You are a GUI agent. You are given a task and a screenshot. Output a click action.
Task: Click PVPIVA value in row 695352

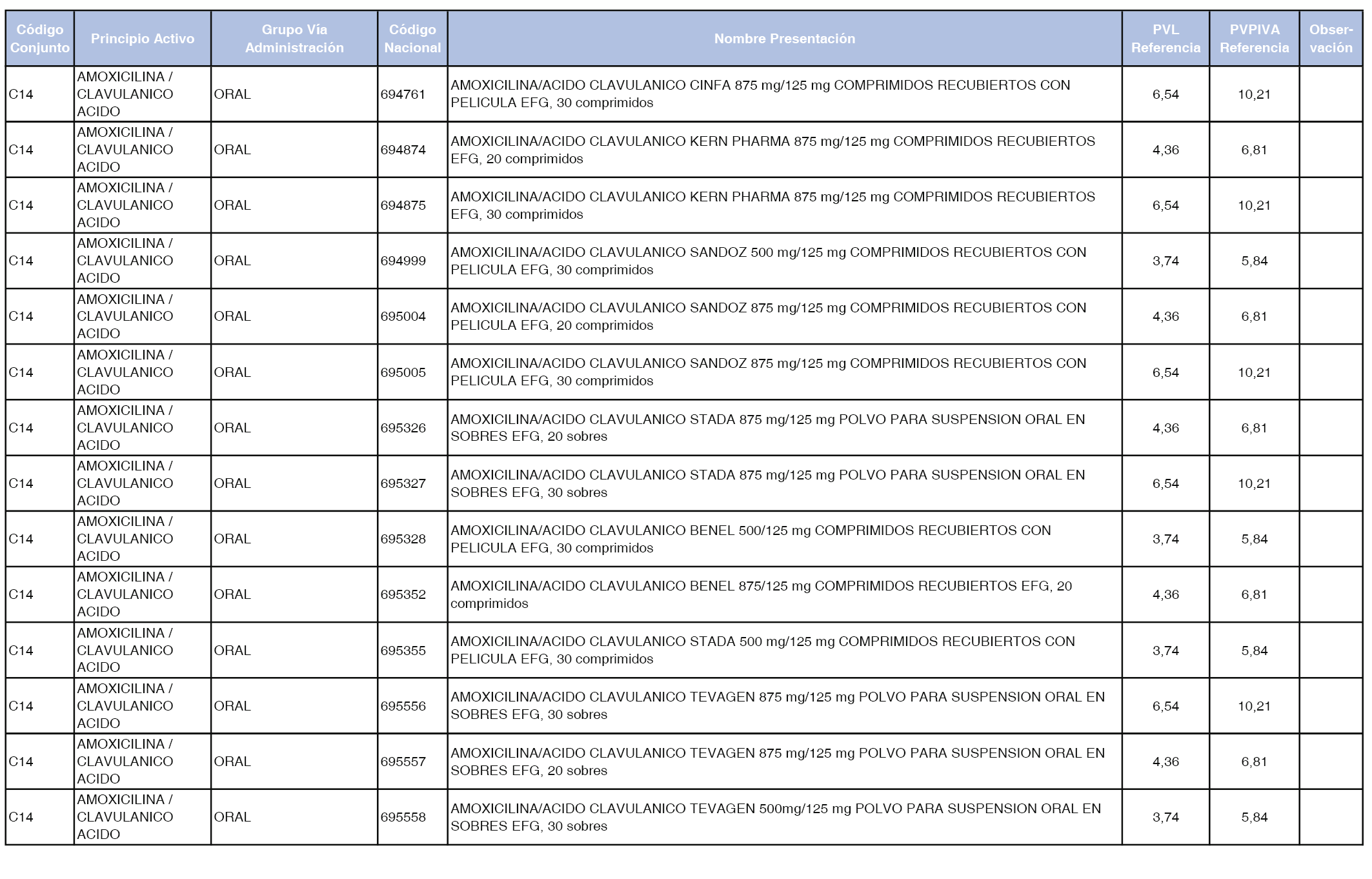1254,594
